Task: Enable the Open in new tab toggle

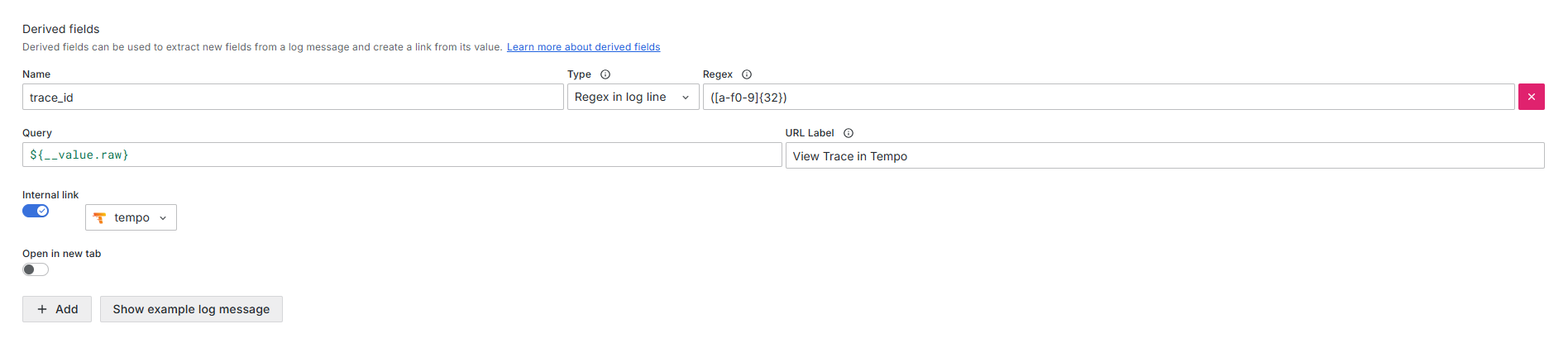Action: (36, 269)
